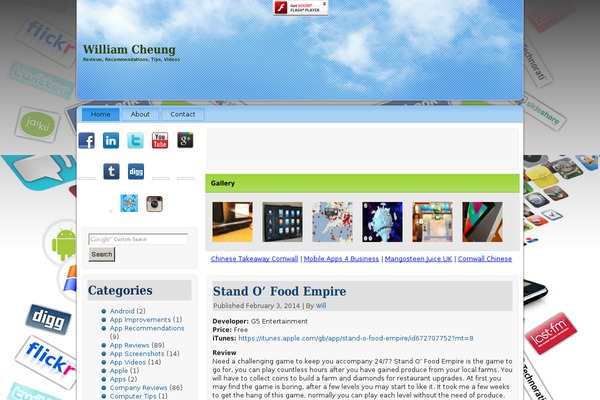Click the Categories heading

coord(120,291)
